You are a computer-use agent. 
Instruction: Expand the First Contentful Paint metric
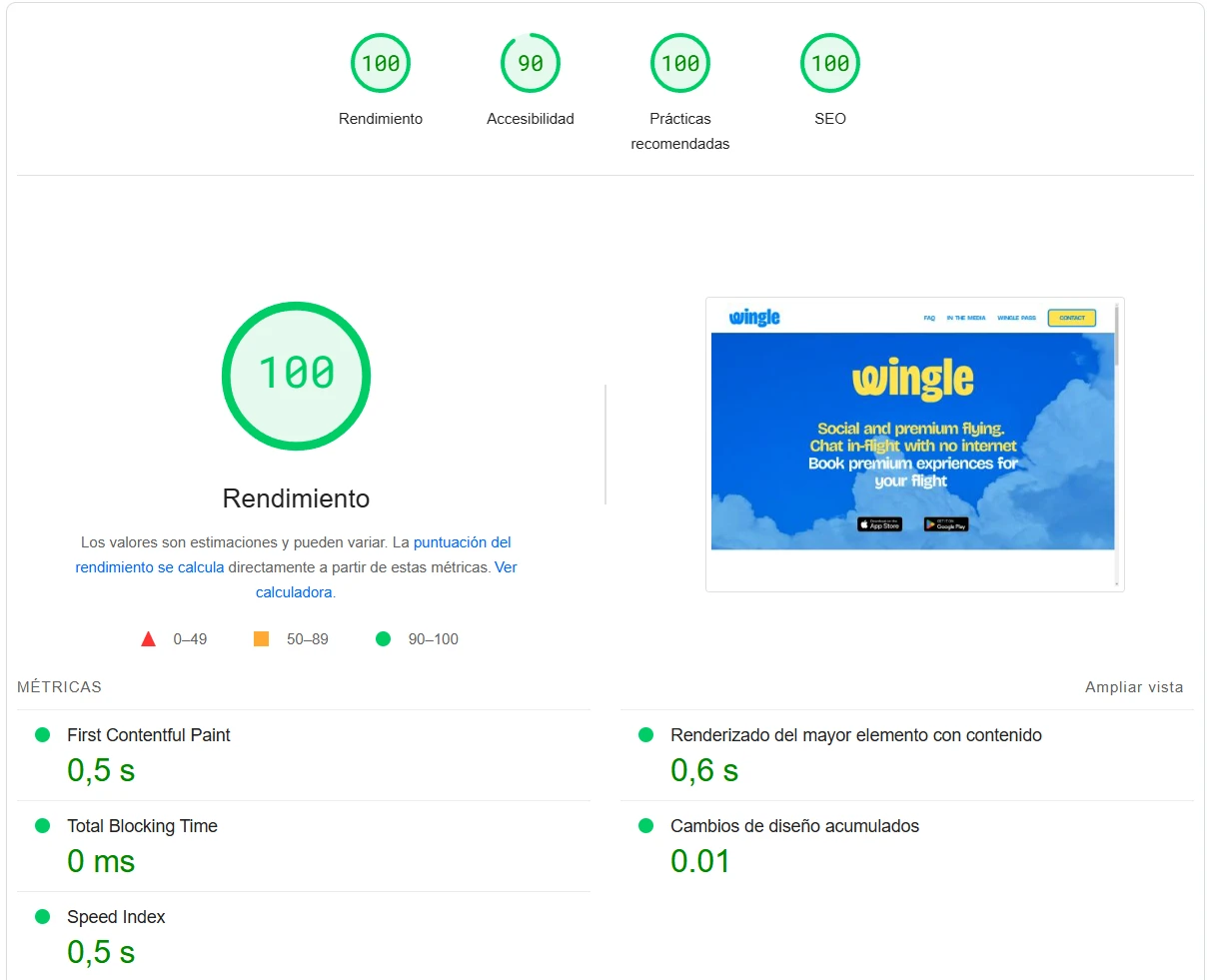pos(148,735)
